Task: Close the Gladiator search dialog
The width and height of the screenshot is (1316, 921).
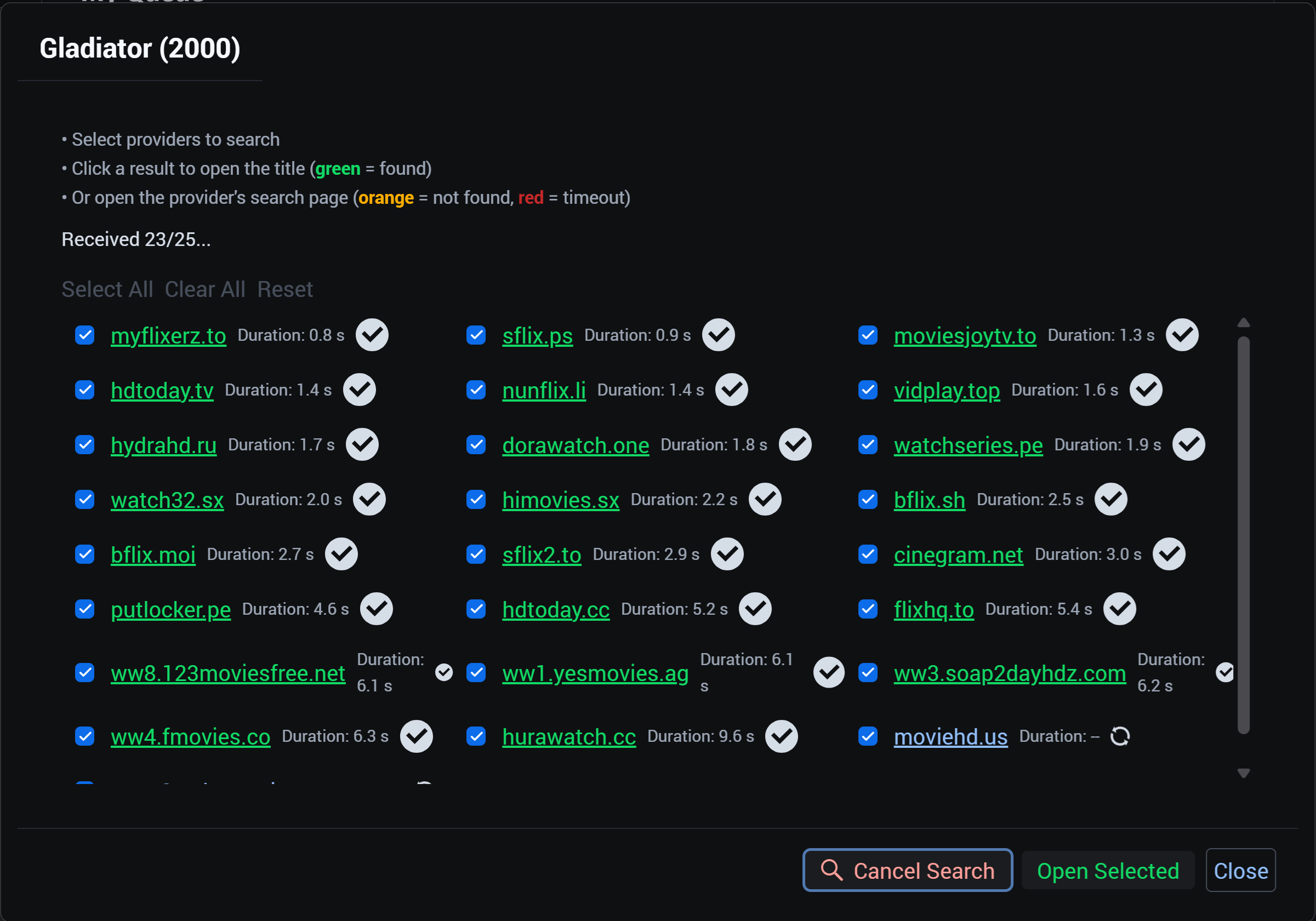Action: tap(1241, 871)
